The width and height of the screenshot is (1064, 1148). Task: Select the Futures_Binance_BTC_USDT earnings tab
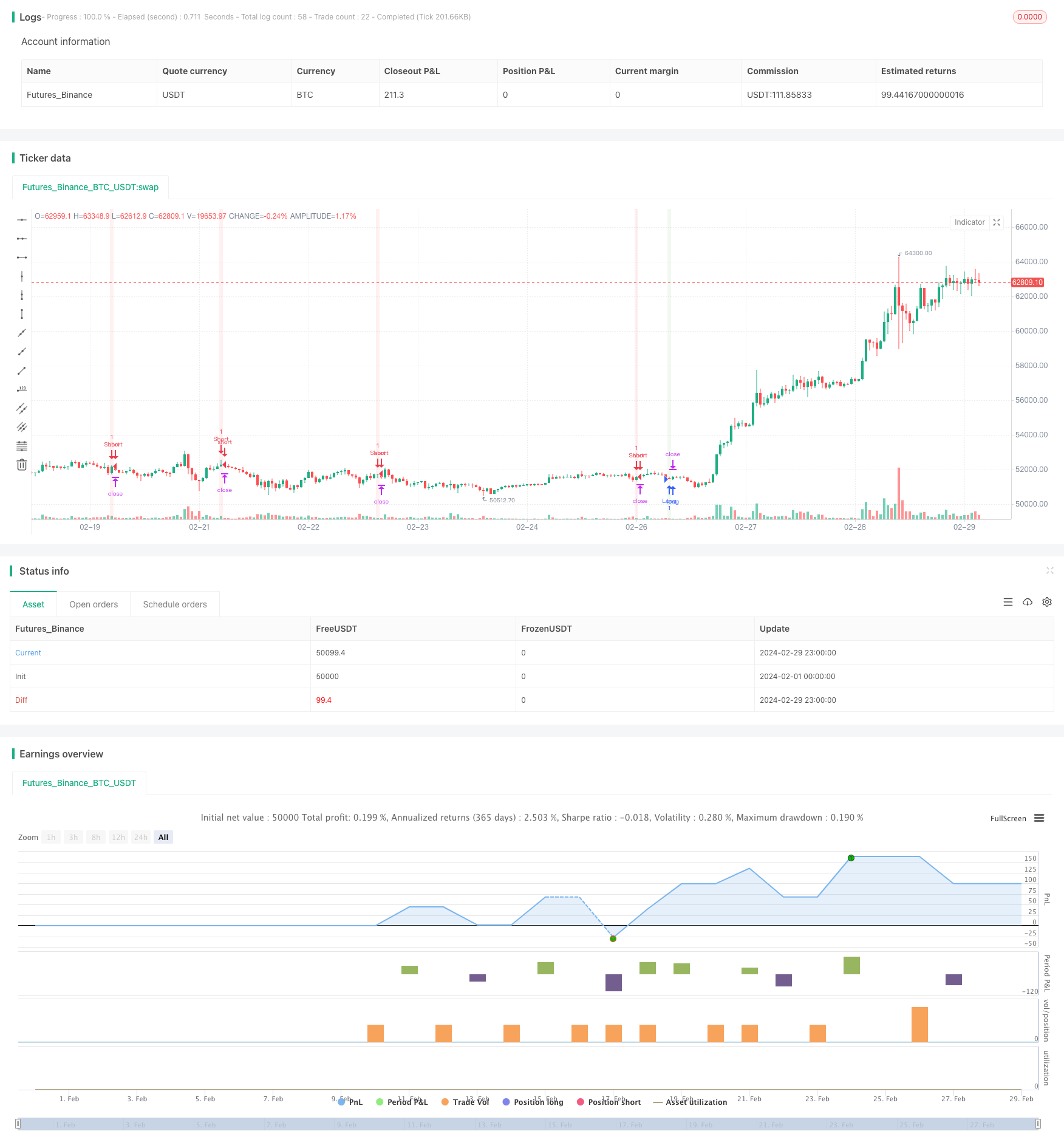[x=80, y=783]
